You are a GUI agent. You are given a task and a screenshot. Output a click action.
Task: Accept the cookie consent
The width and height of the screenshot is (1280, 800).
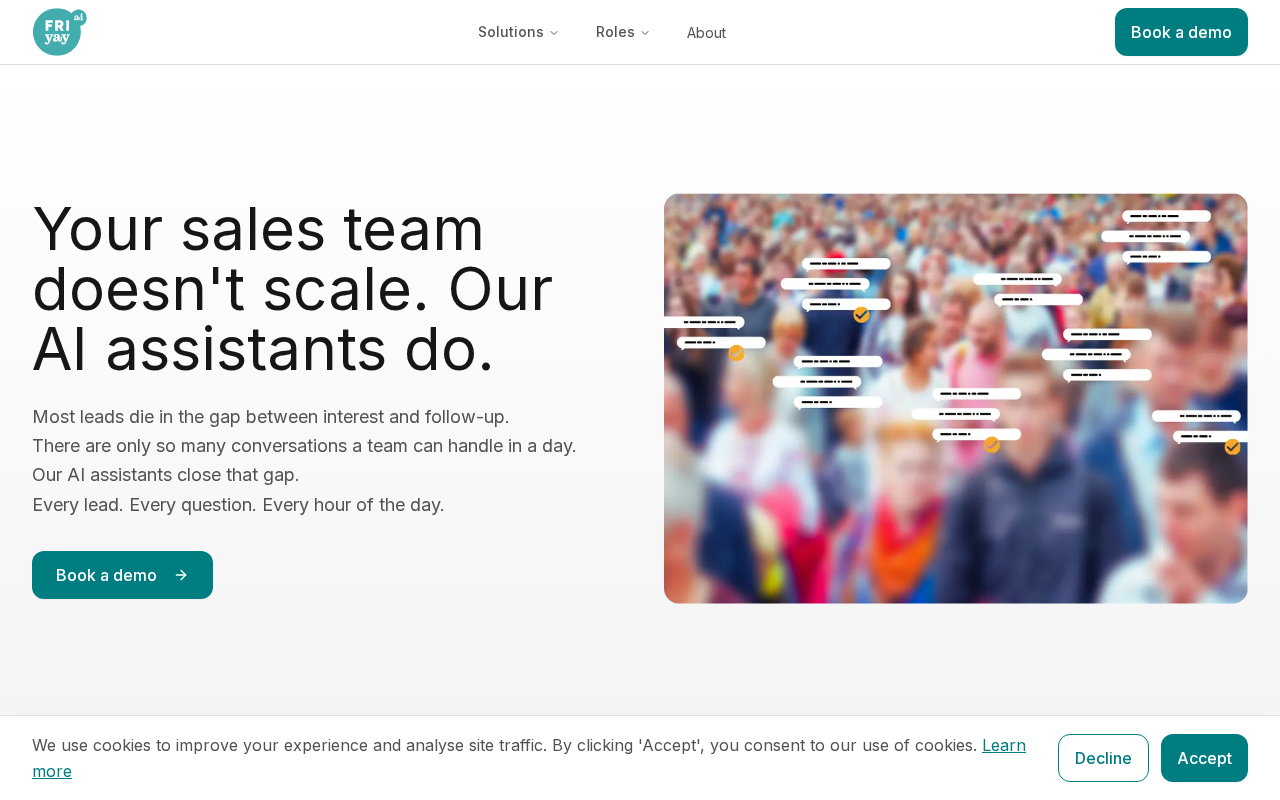[x=1204, y=758]
